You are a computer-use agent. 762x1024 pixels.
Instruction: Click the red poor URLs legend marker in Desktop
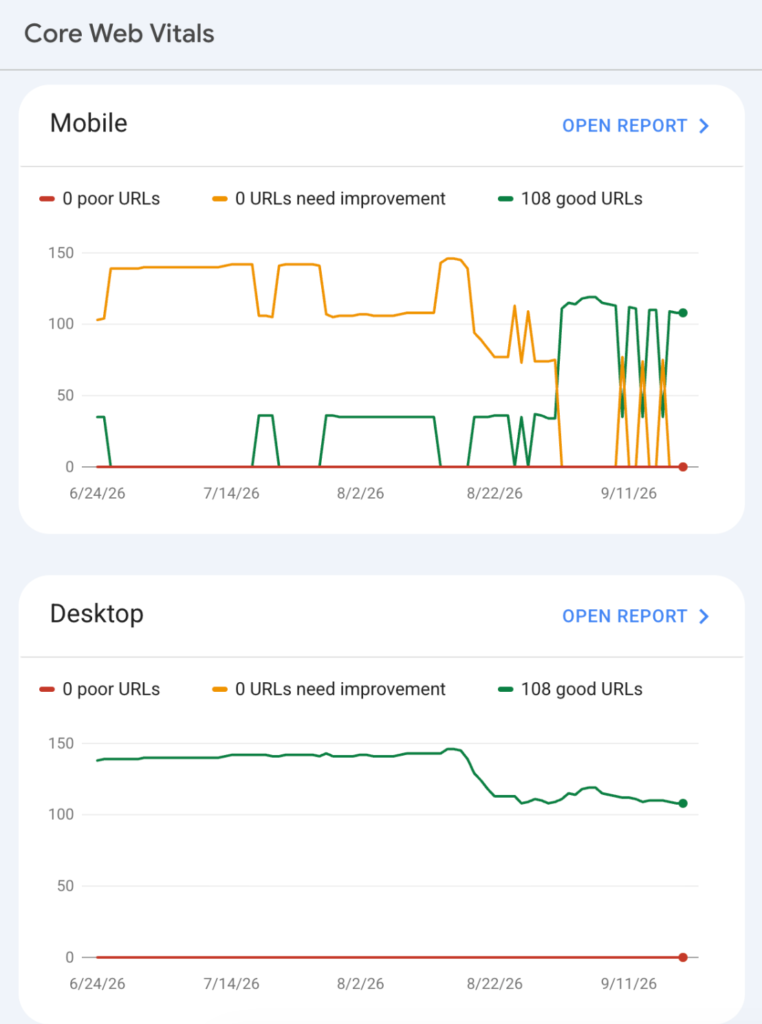tap(46, 689)
